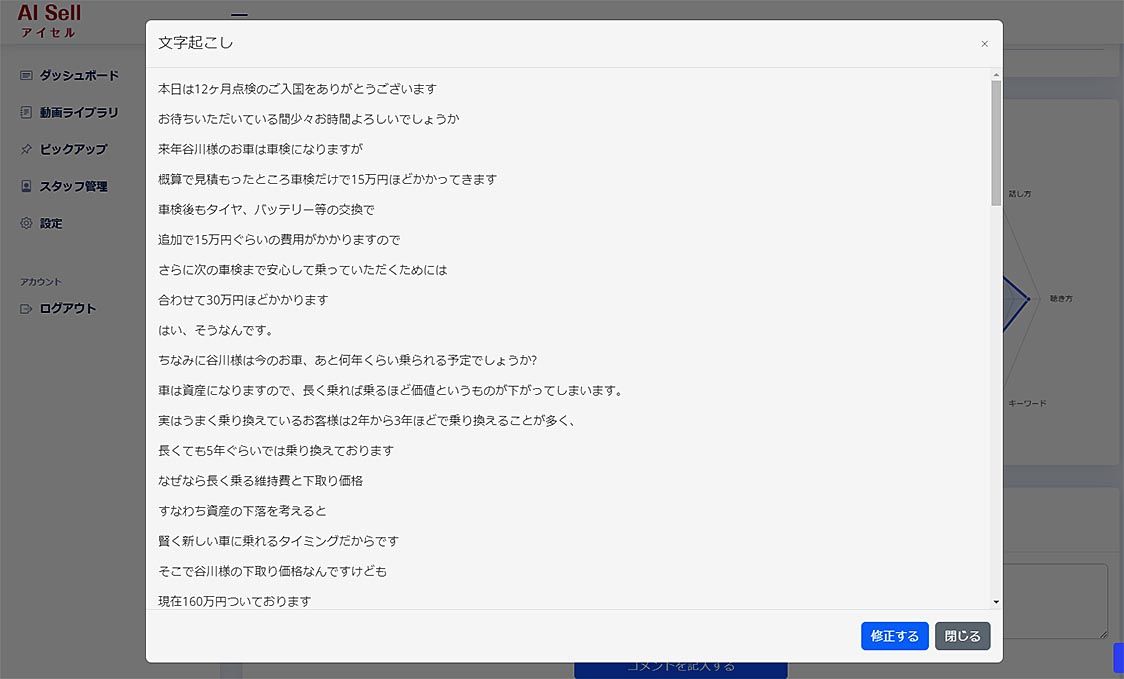Click the transcript scrollbar up arrow

tap(995, 75)
